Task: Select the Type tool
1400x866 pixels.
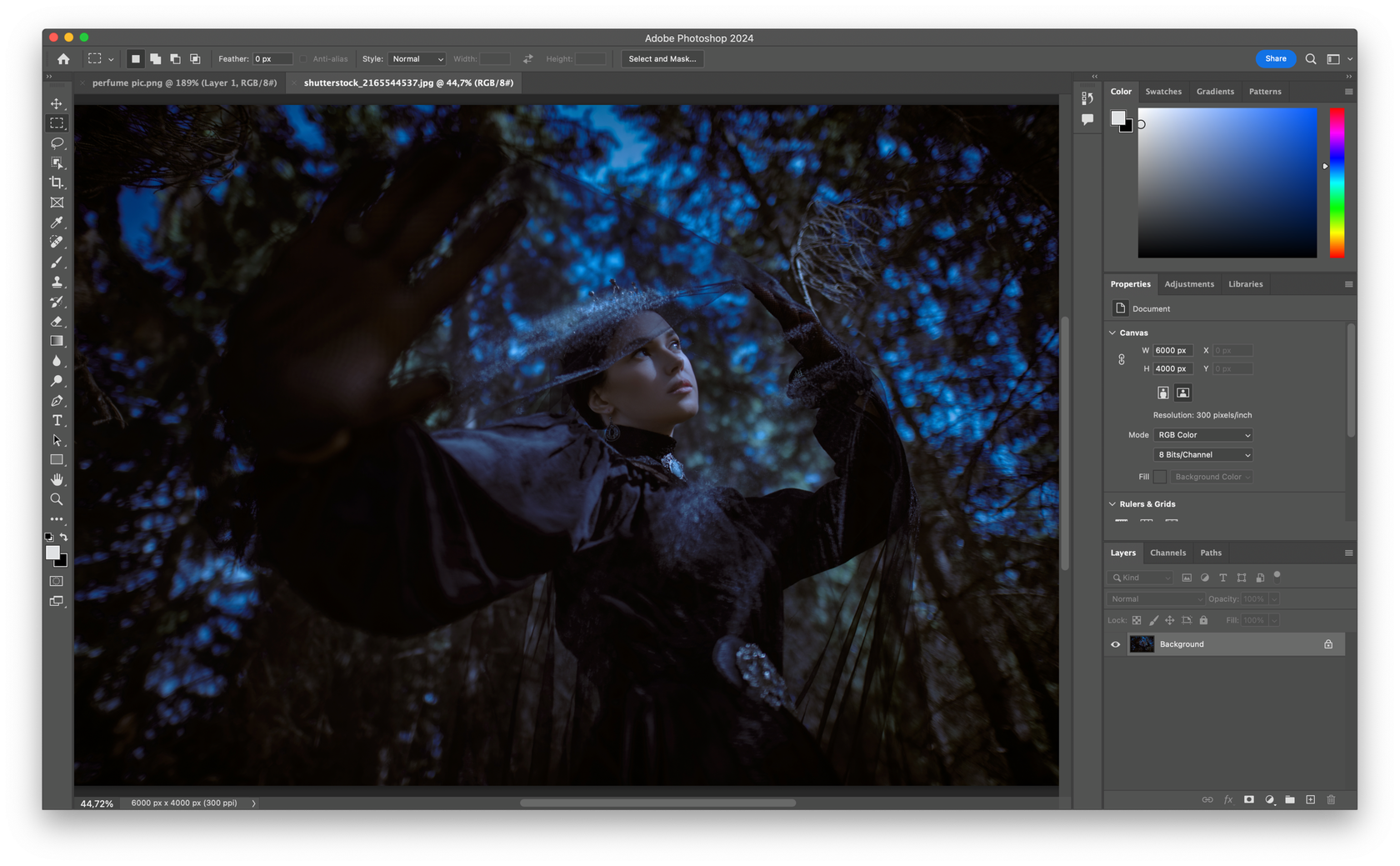Action: click(57, 421)
